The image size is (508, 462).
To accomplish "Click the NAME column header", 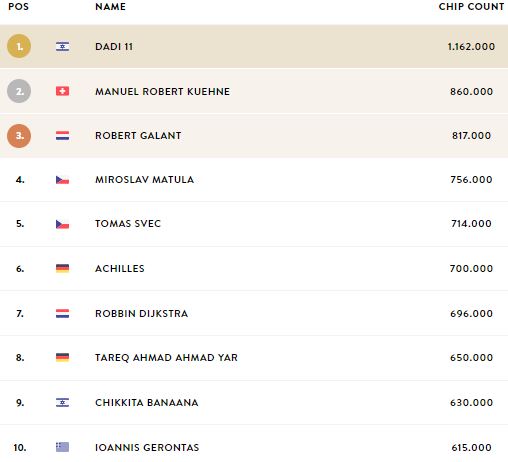I will [x=110, y=7].
